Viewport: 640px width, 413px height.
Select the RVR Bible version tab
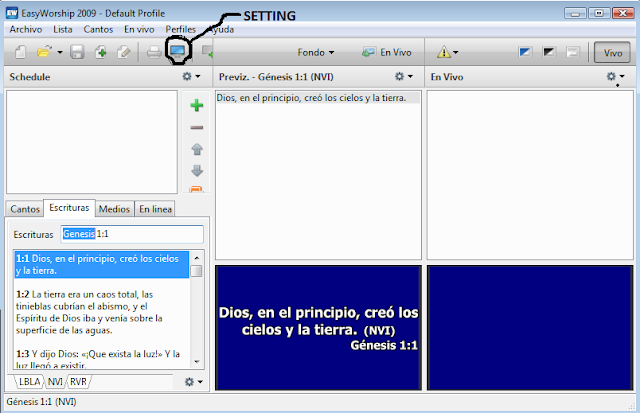(x=78, y=382)
